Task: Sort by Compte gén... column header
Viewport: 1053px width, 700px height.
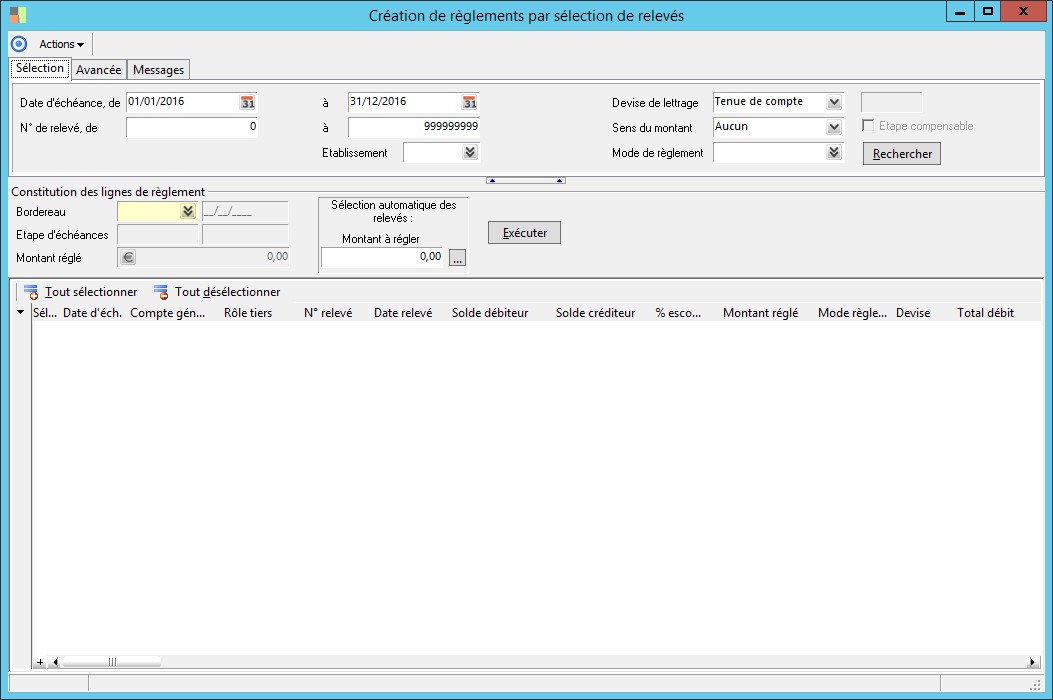Action: [x=168, y=313]
